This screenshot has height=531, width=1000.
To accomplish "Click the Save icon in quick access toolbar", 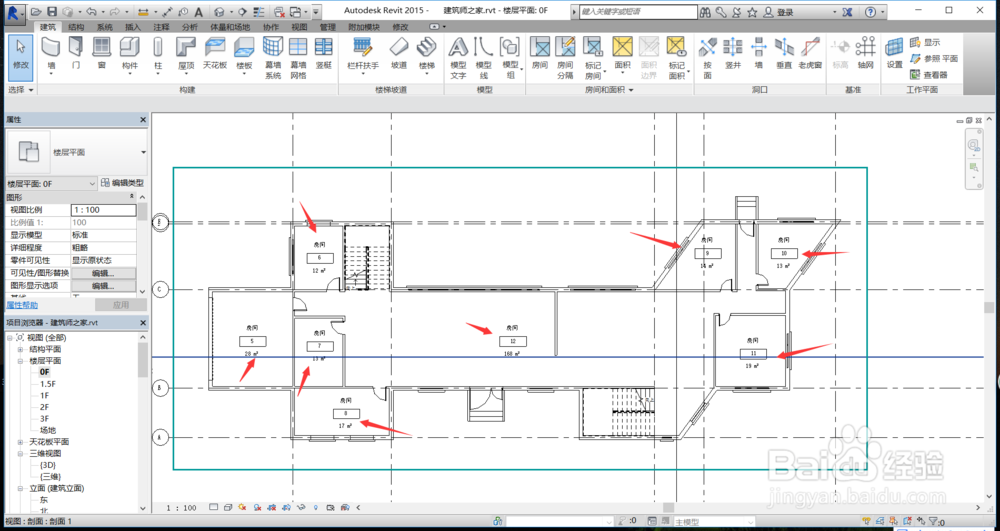I will coord(52,11).
